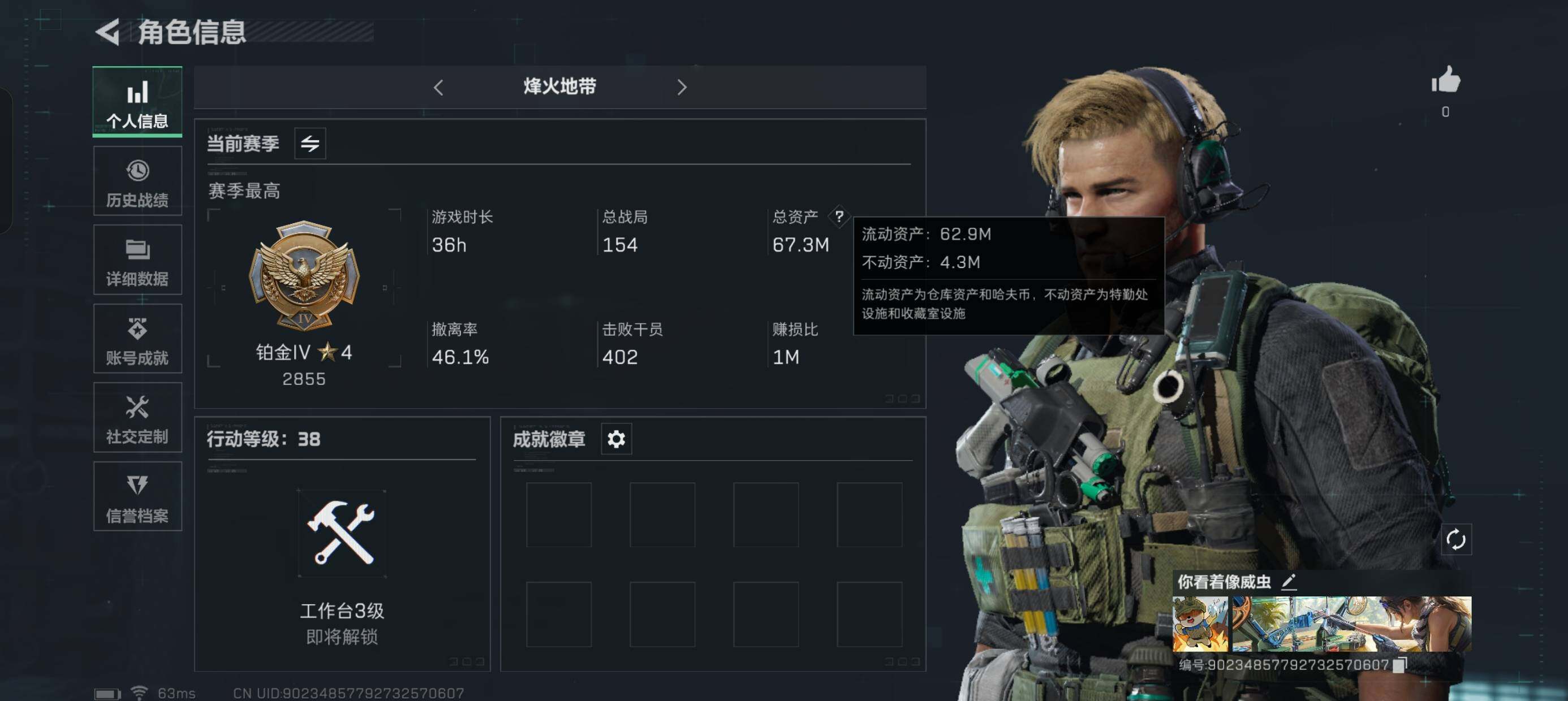Viewport: 1568px width, 701px height.
Task: Select the 账号成就 medal icon
Action: click(x=137, y=329)
